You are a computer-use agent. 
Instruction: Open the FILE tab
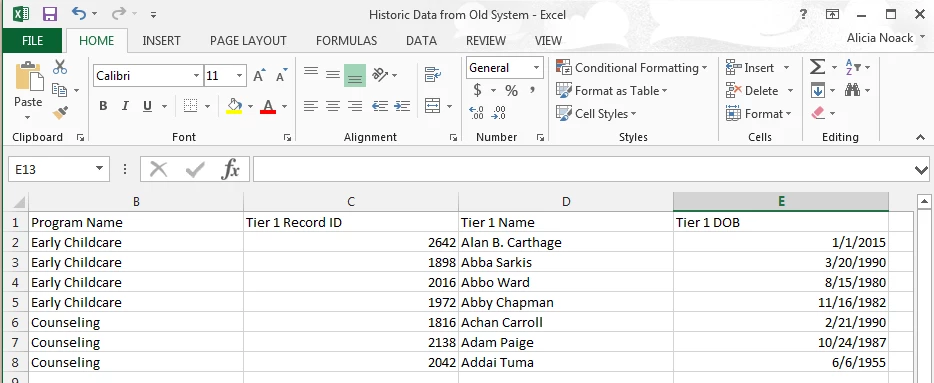coord(32,41)
